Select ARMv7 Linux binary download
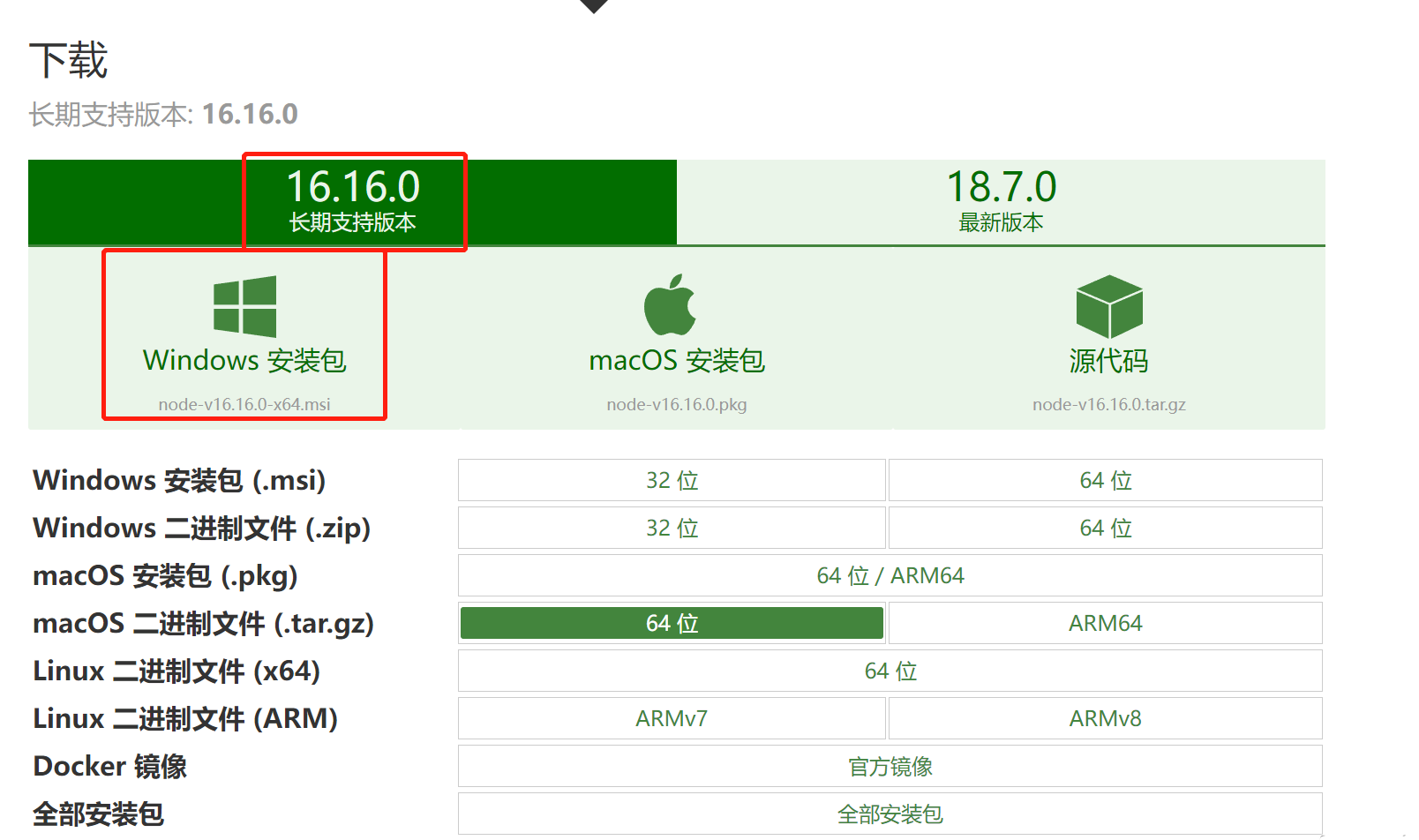This screenshot has height=840, width=1419. pyautogui.click(x=672, y=718)
